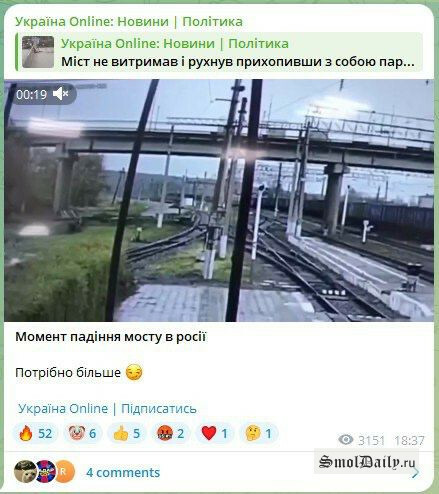Add the clown face reaction
This screenshot has width=439, height=494.
82,433
